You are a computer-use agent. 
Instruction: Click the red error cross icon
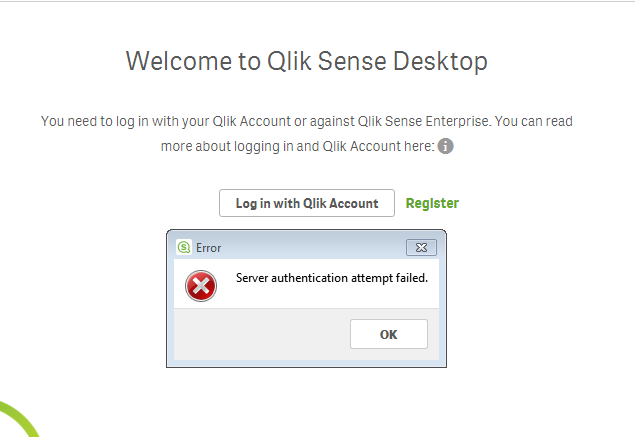tap(201, 286)
